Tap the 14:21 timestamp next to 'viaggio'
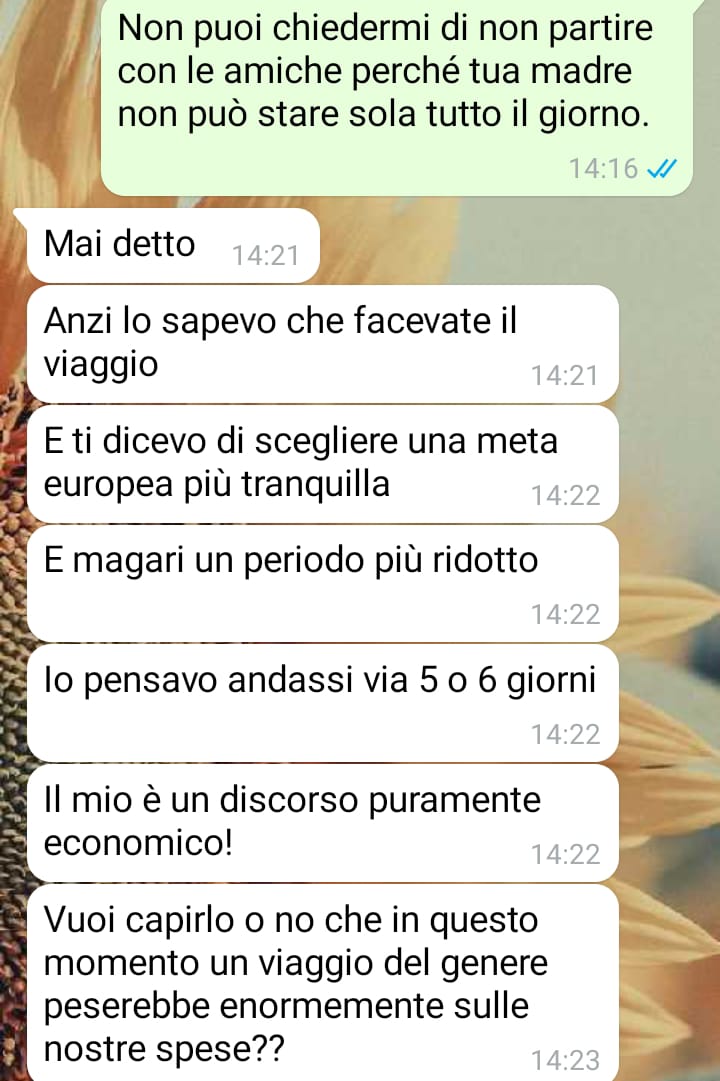The image size is (720, 1081). pyautogui.click(x=563, y=375)
